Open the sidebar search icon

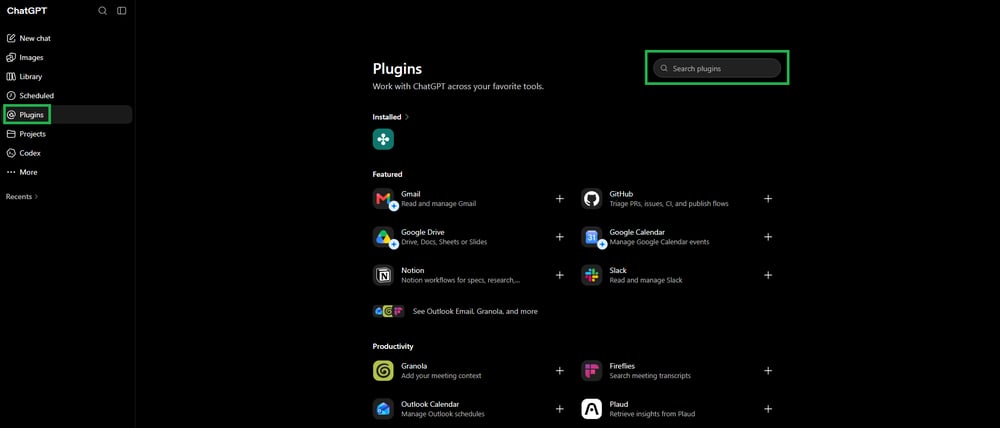coord(102,11)
